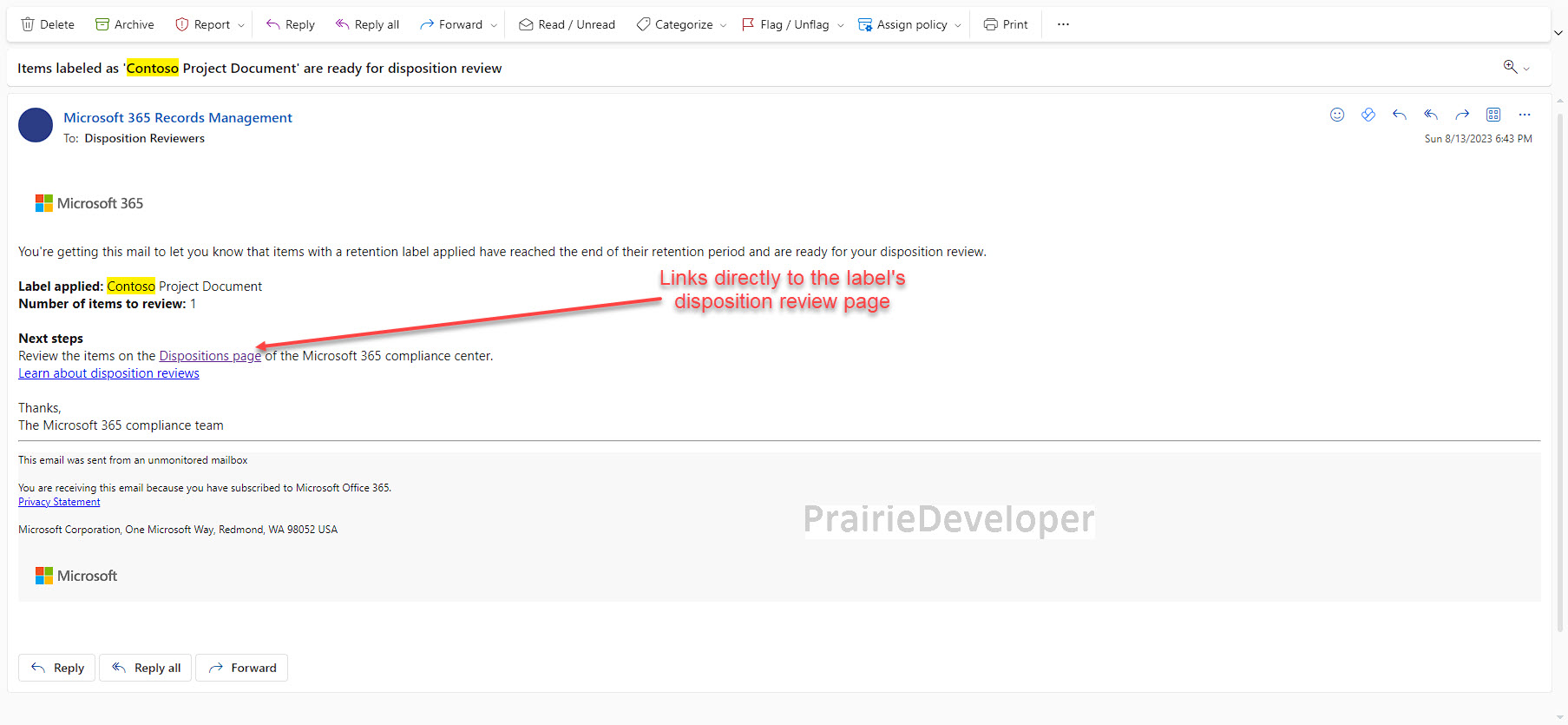Click the forward arrow icon in message header
Screen dimensions: 1568x725
coord(1462,115)
